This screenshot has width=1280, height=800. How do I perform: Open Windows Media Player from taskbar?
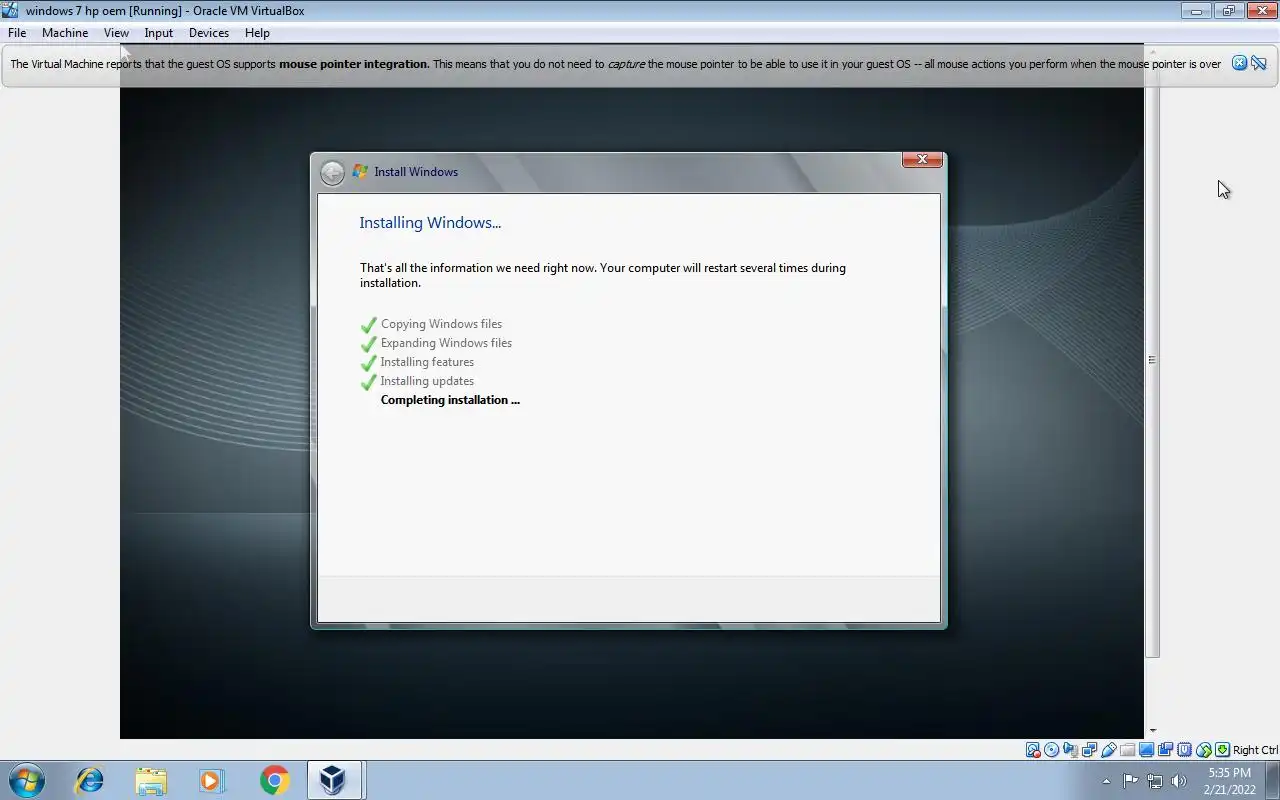tap(212, 780)
